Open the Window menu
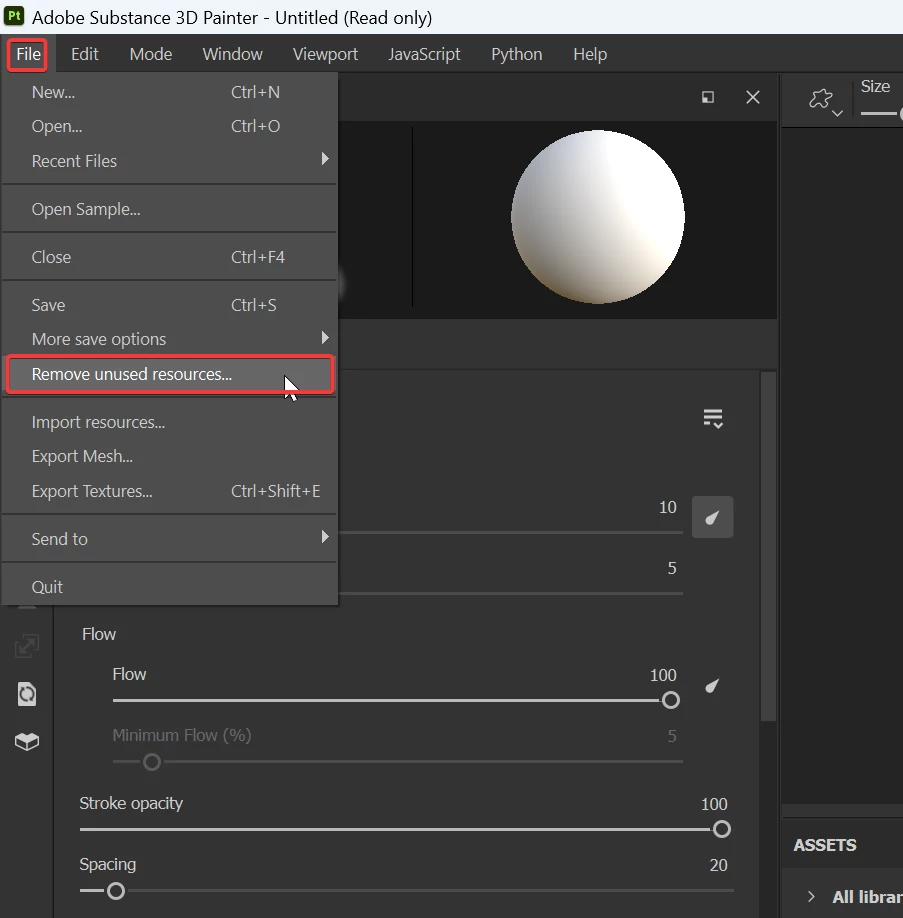 pyautogui.click(x=232, y=54)
